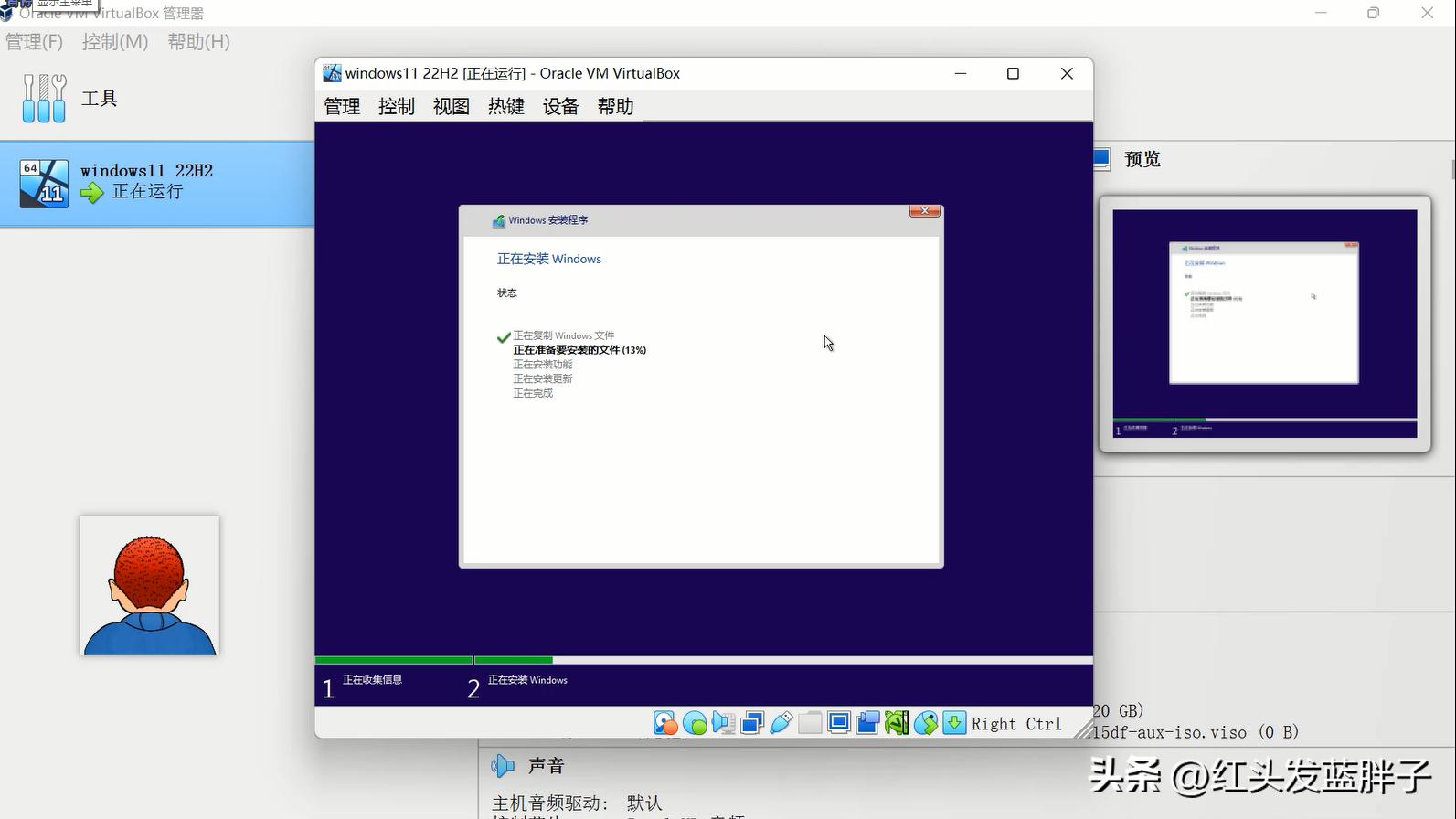1456x819 pixels.
Task: Select the windows11 22H2 machine entry
Action: 156,183
